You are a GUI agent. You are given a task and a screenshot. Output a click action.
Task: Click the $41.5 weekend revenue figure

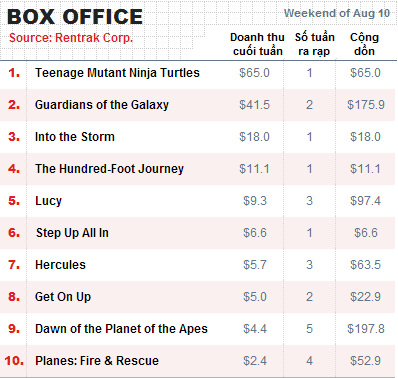coord(254,105)
